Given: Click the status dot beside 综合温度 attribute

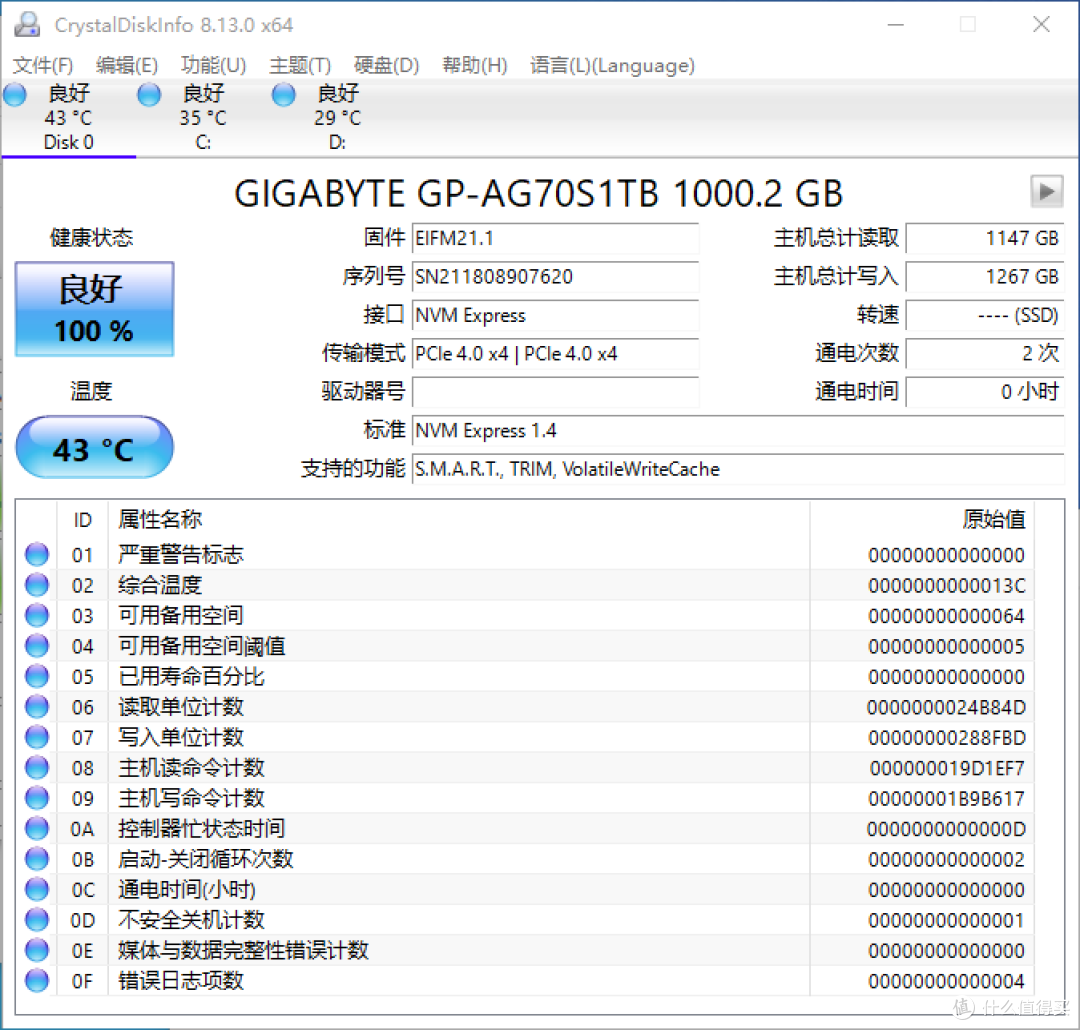Looking at the screenshot, I should [36, 584].
